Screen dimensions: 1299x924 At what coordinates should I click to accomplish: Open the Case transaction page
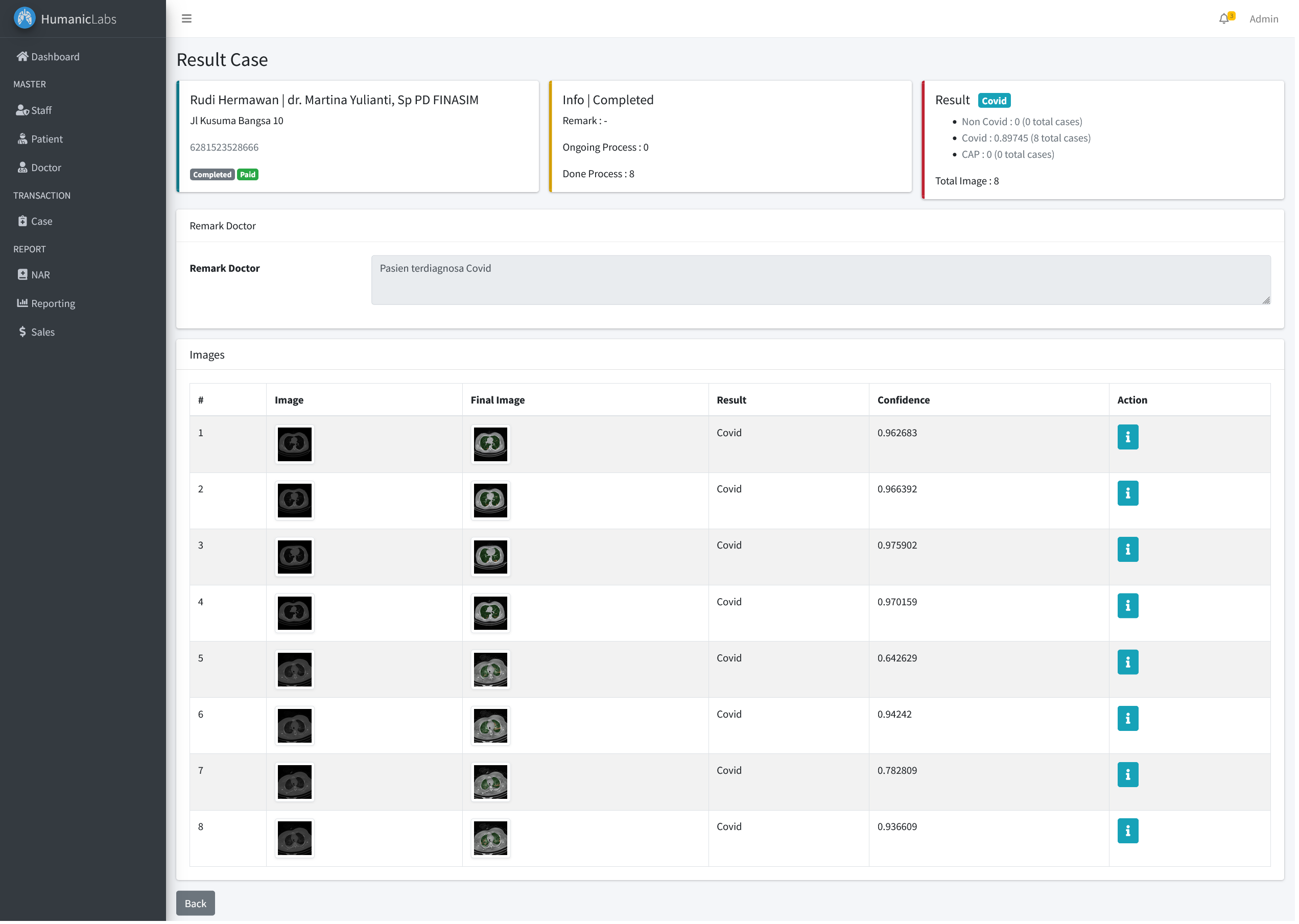(41, 221)
